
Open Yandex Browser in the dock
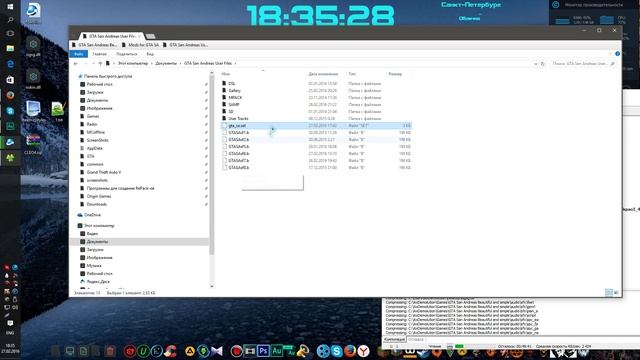pos(363,351)
